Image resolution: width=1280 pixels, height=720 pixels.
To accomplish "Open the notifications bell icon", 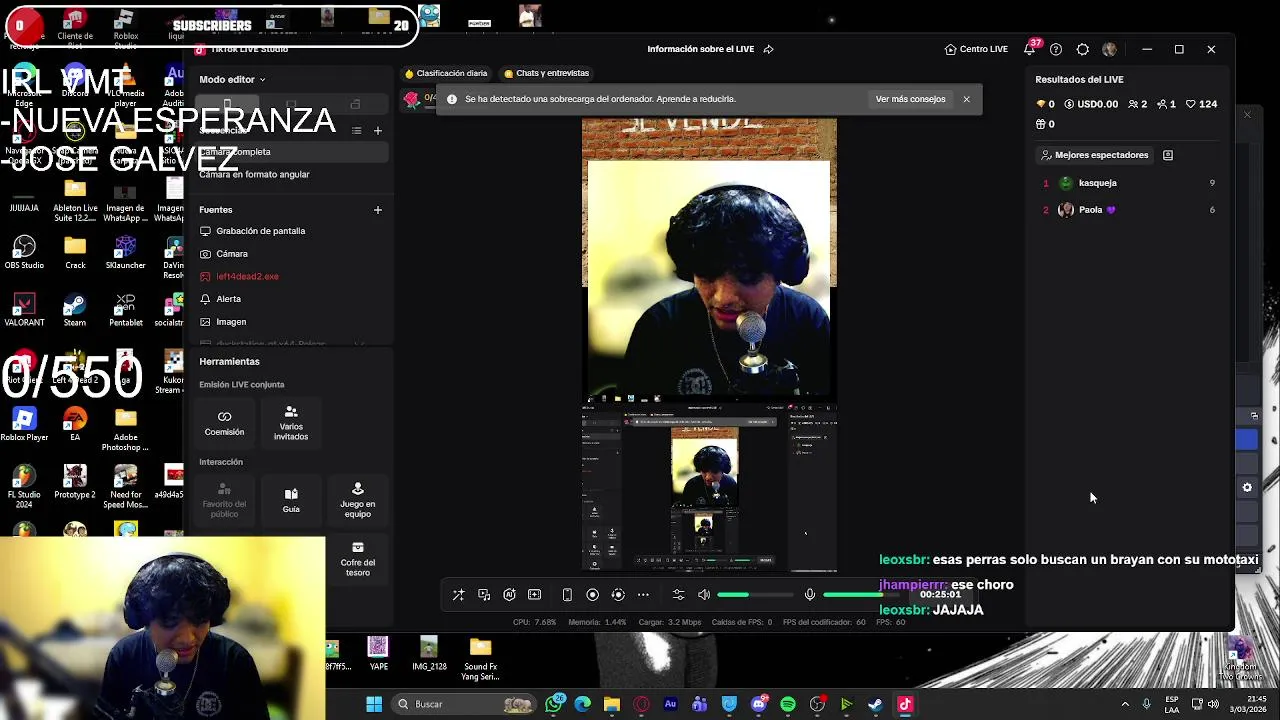I will 1029,49.
